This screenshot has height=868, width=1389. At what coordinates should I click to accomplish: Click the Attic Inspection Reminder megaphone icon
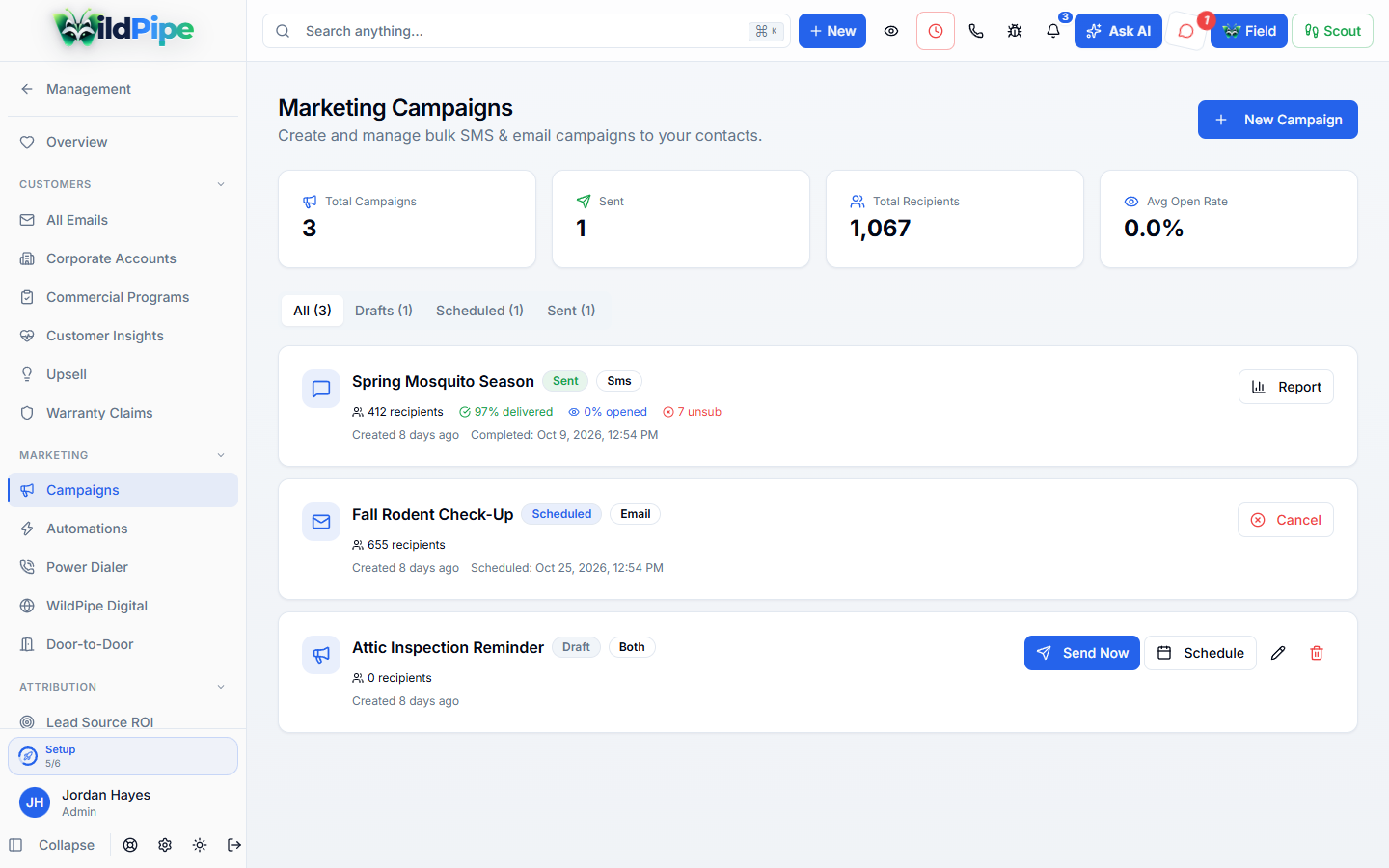coord(321,655)
